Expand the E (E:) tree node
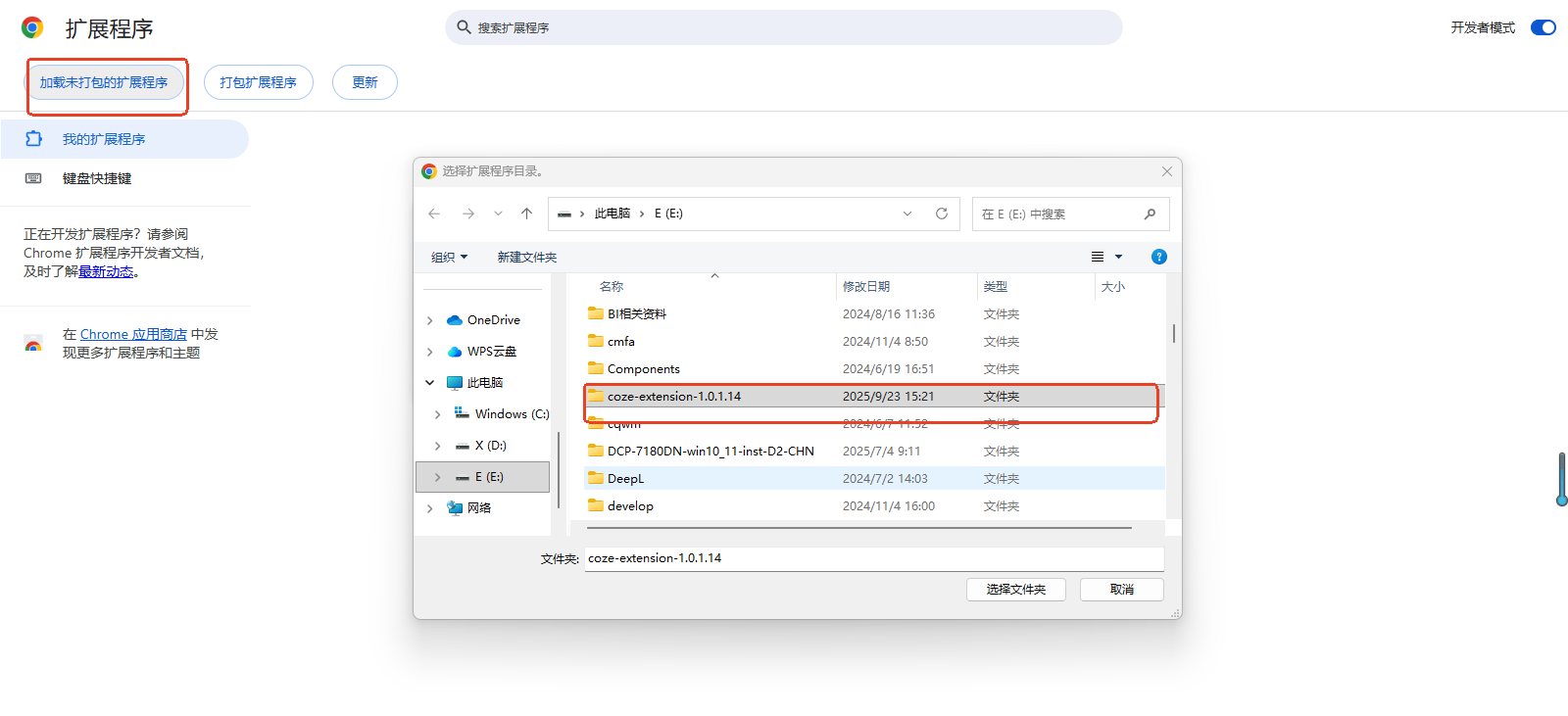This screenshot has width=1568, height=716. [438, 477]
